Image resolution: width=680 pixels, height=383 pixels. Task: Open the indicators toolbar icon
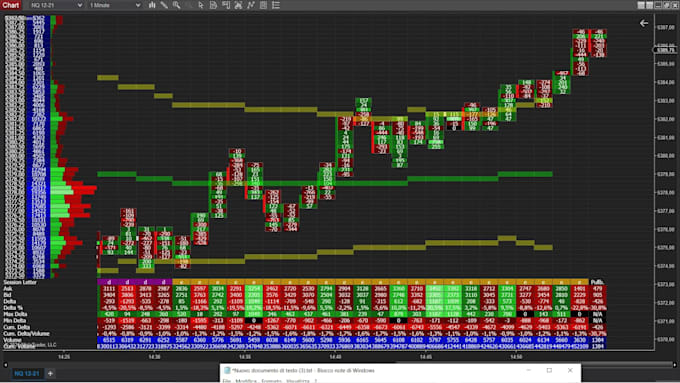239,5
